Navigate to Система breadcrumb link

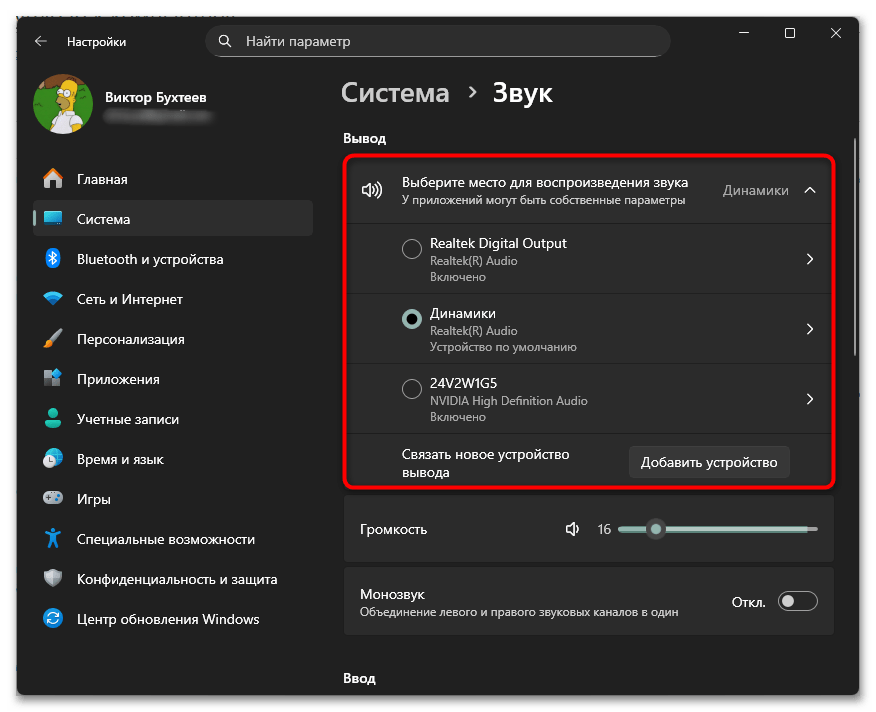pyautogui.click(x=395, y=93)
